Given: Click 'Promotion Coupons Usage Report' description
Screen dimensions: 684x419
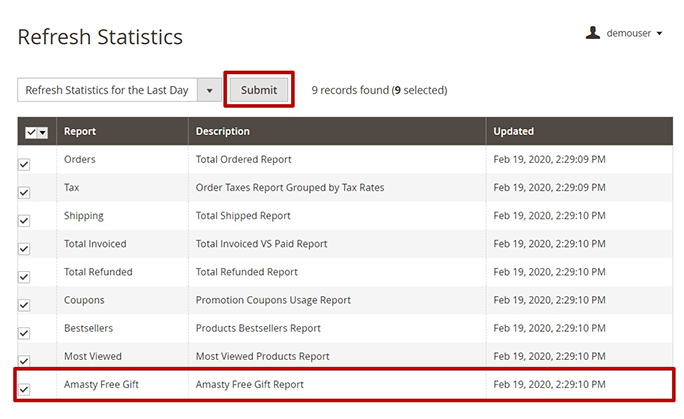Looking at the screenshot, I should click(273, 300).
